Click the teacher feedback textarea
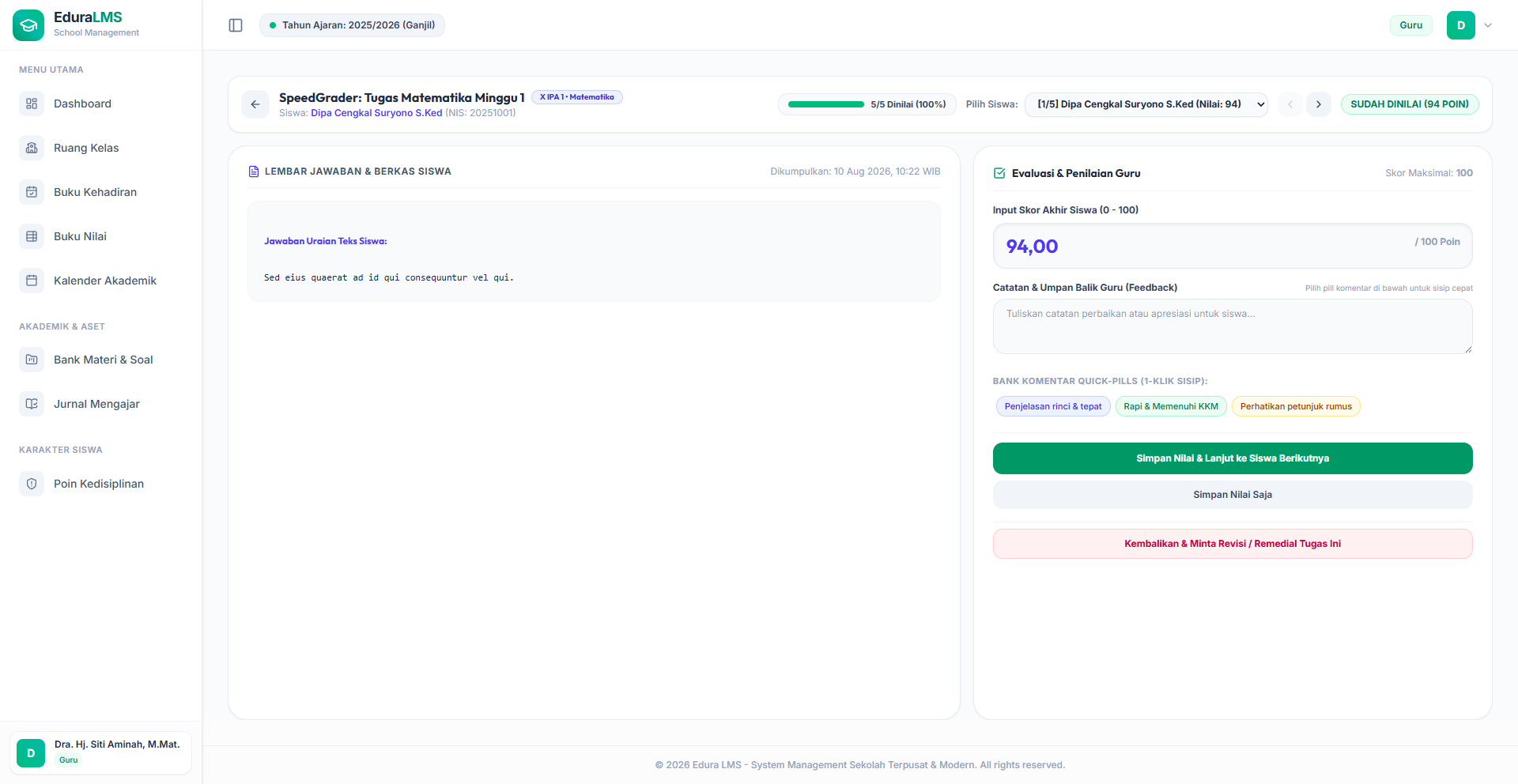1518x784 pixels. coord(1233,326)
